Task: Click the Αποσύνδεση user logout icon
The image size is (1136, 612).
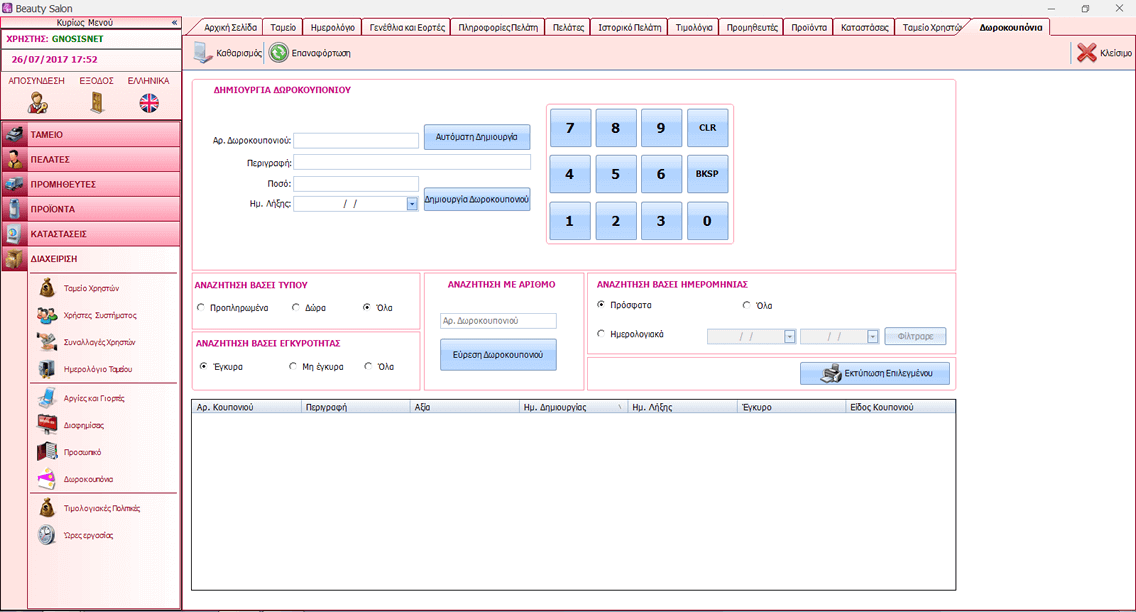Action: click(38, 103)
